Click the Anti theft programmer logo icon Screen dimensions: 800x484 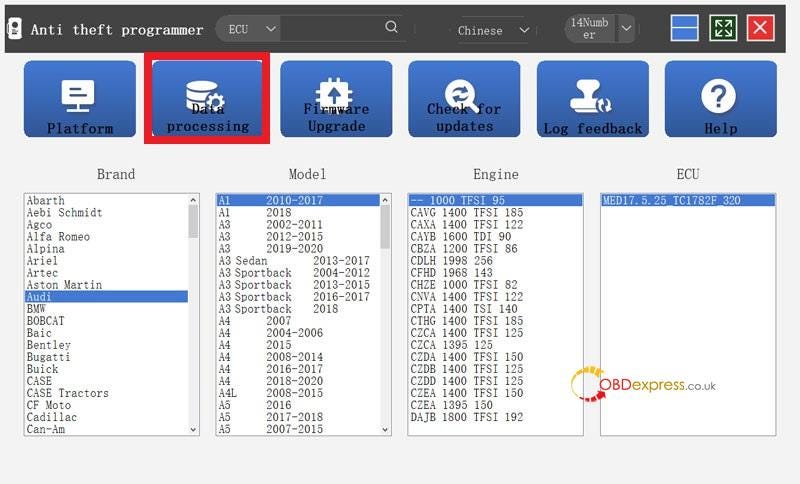(x=15, y=29)
